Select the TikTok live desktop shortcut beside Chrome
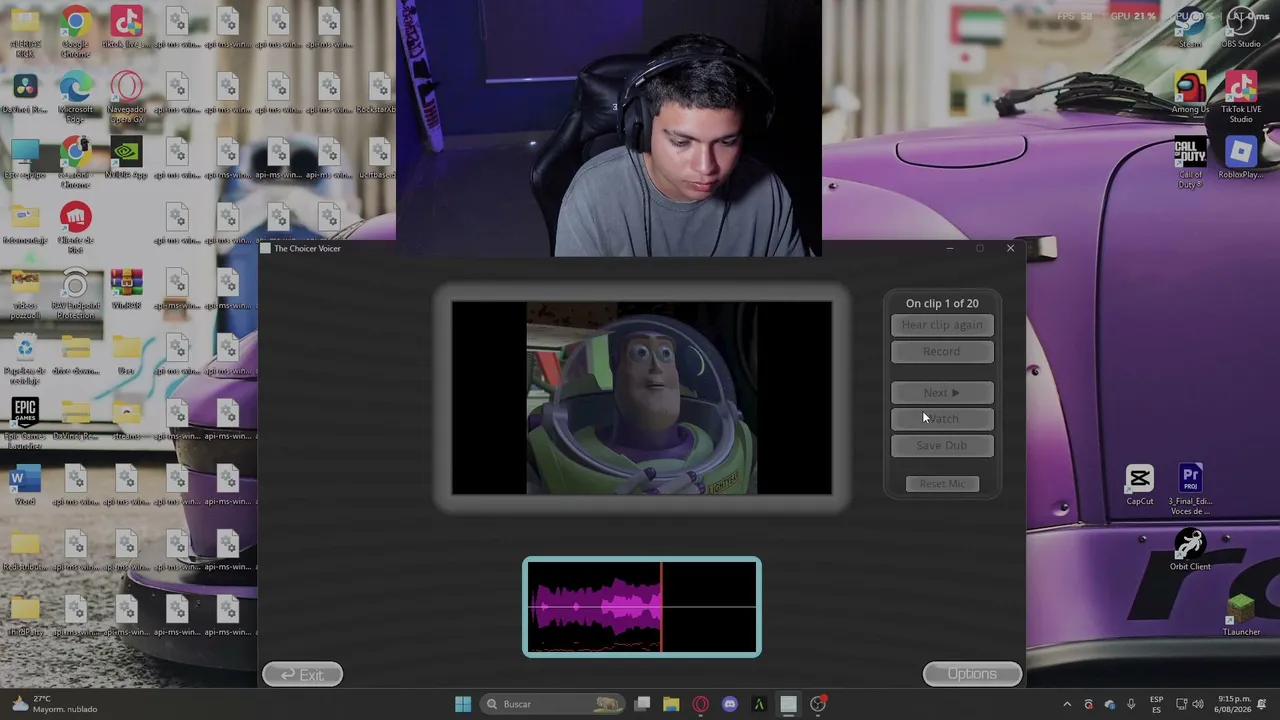The image size is (1280, 720). (127, 28)
